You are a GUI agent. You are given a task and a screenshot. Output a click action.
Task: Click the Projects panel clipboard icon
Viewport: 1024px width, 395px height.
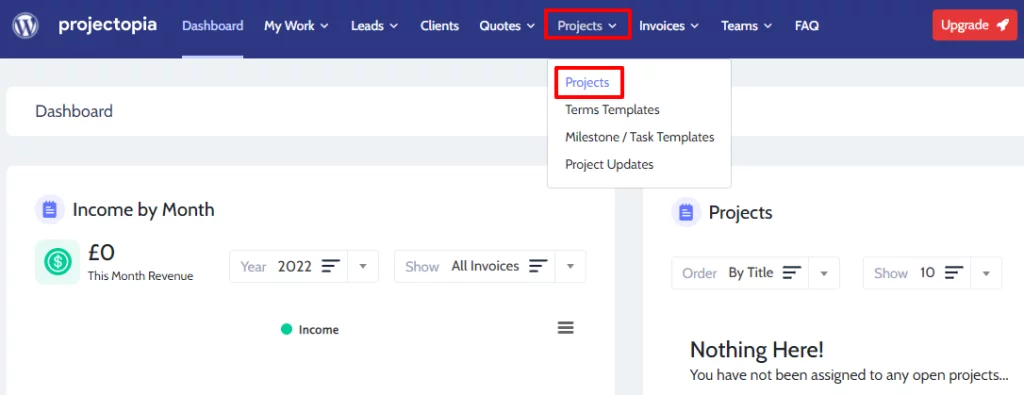(x=686, y=212)
